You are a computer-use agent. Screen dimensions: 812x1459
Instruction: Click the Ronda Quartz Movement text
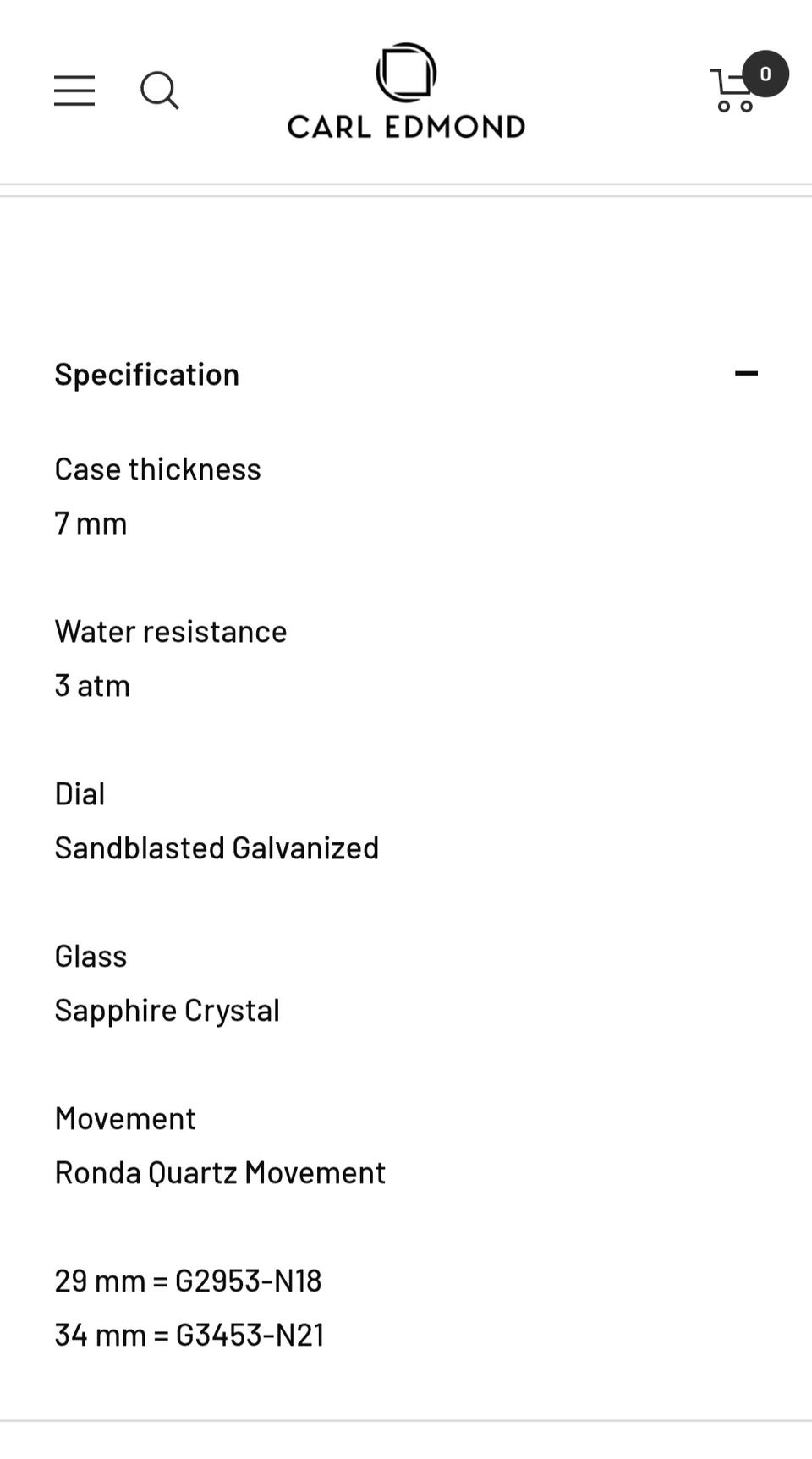pos(220,1172)
